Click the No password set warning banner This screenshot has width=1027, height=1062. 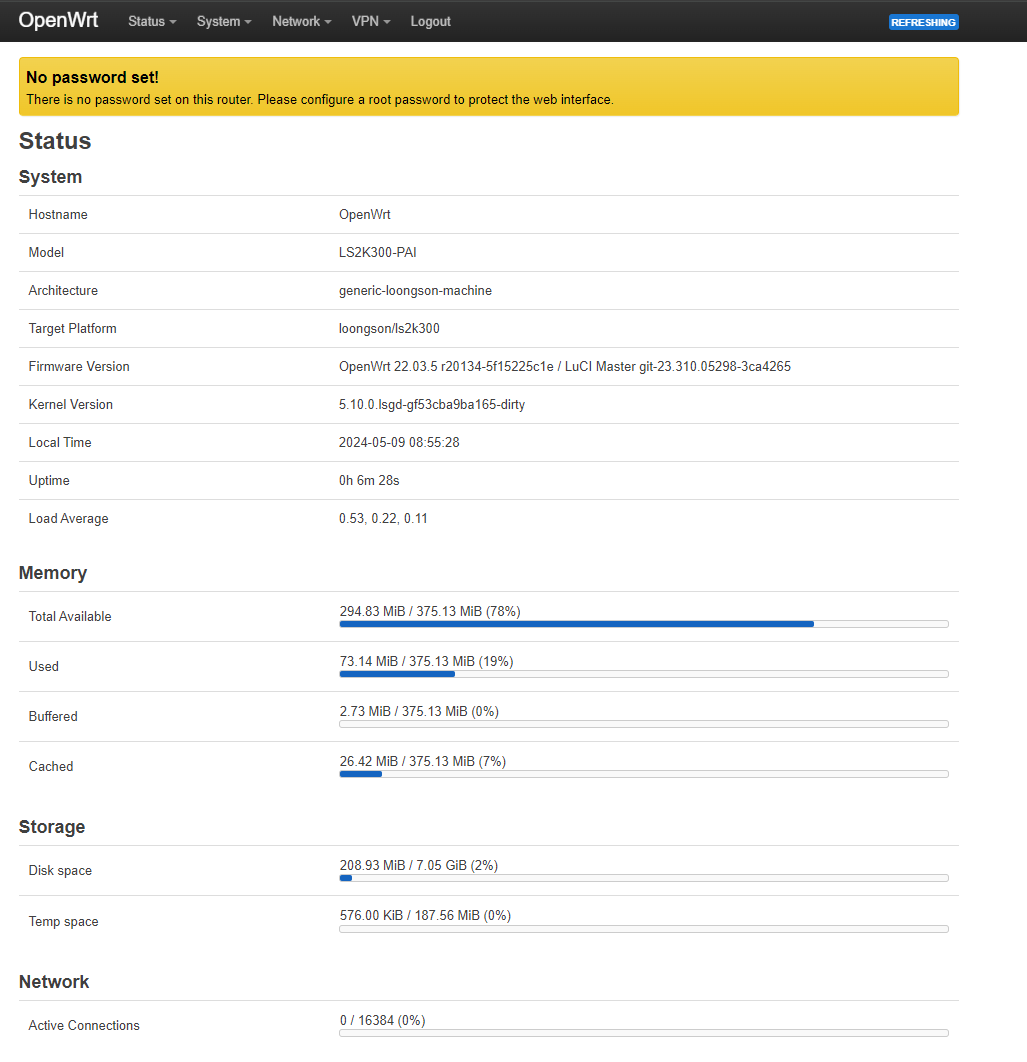click(488, 87)
